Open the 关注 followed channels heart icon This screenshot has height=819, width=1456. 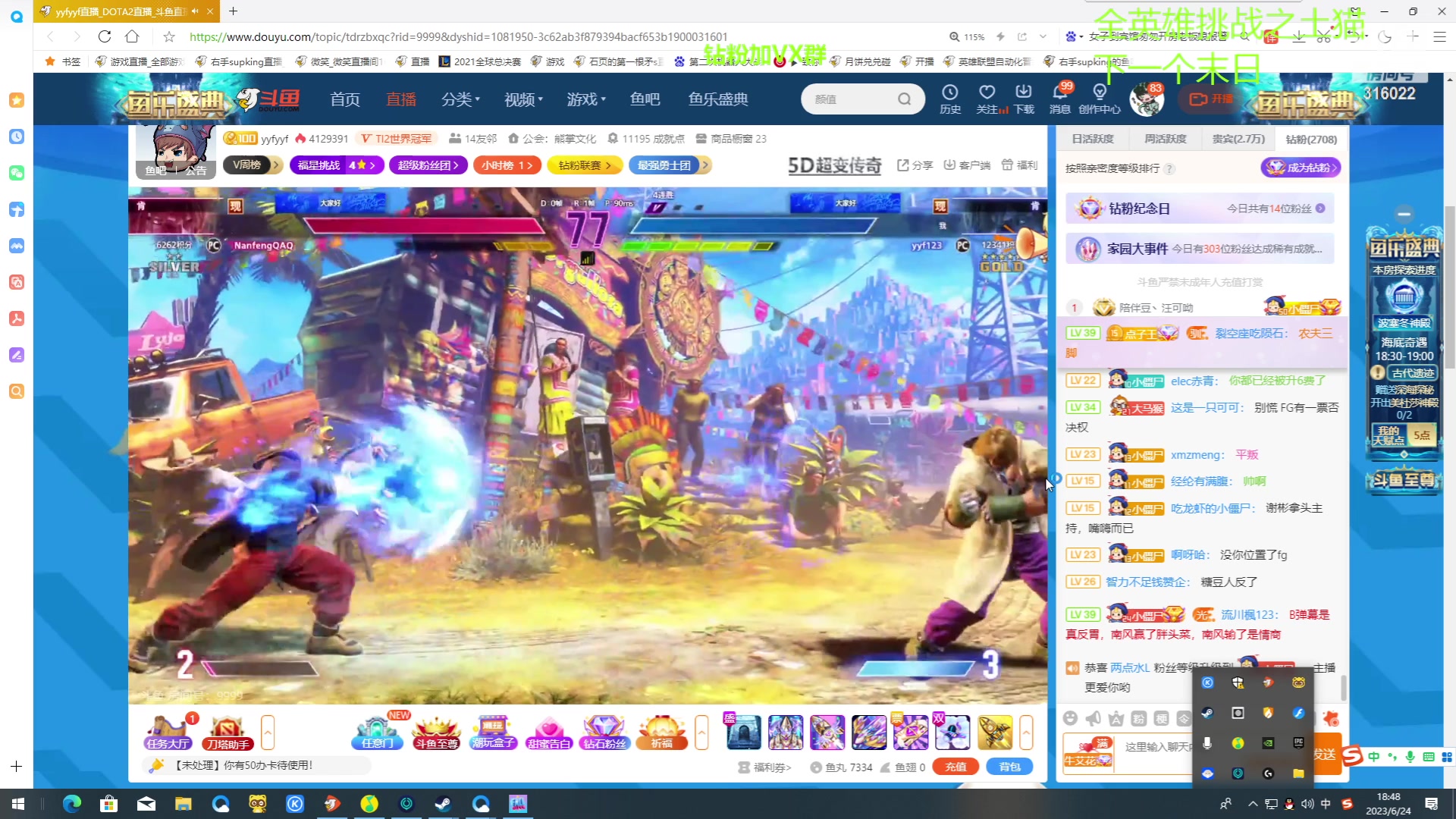coord(987,99)
